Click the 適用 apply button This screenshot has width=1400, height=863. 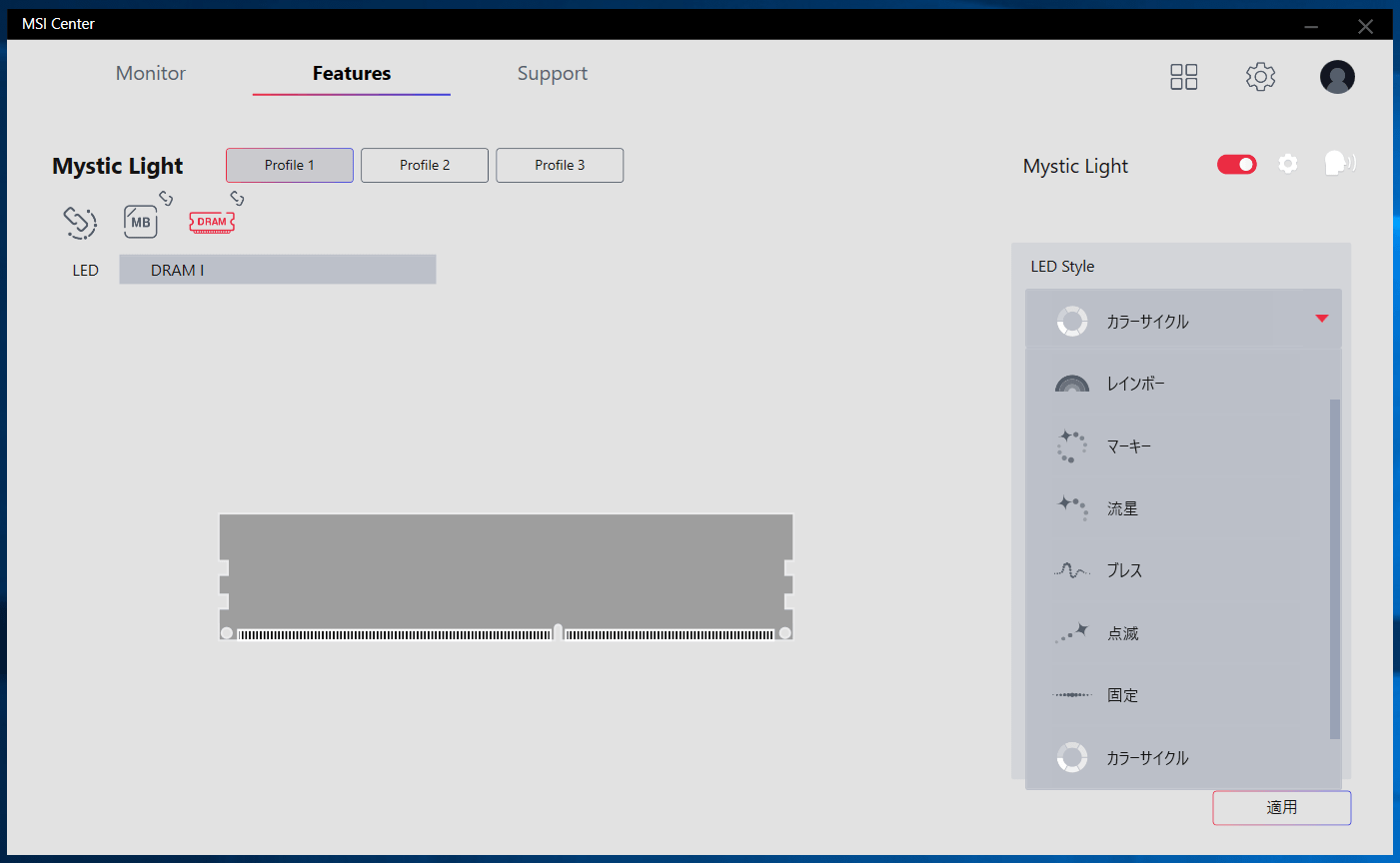point(1282,808)
